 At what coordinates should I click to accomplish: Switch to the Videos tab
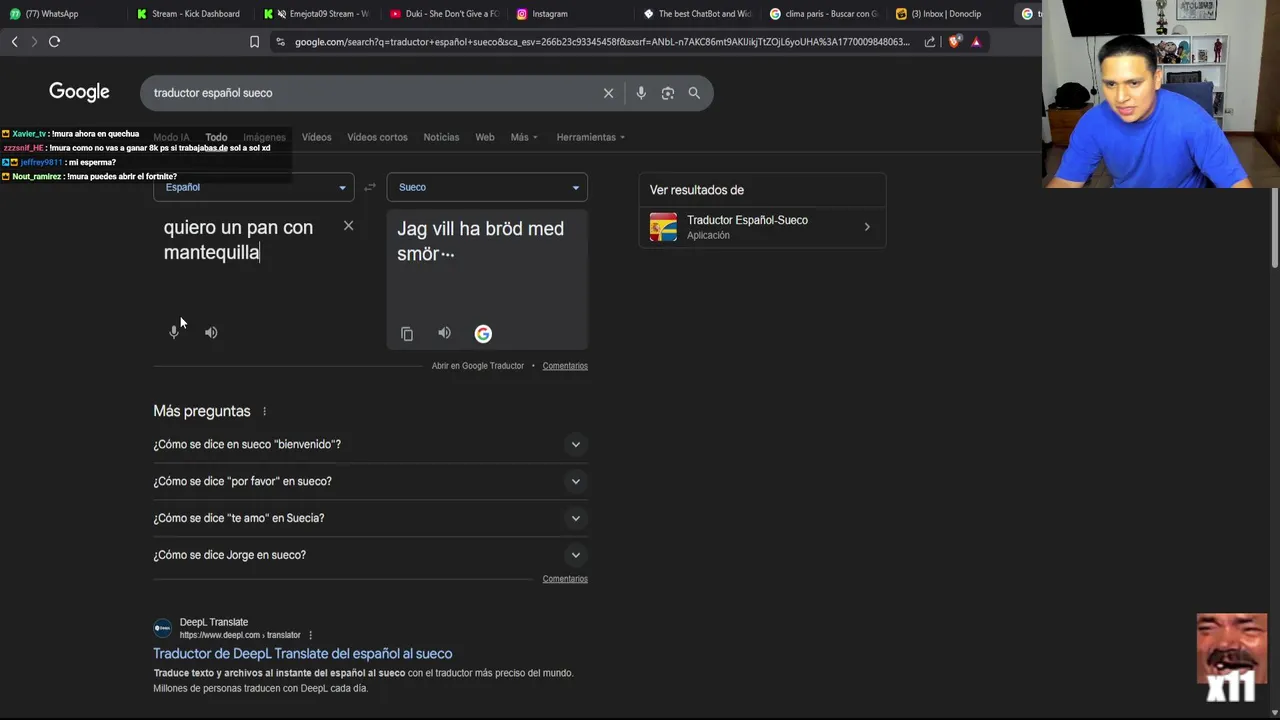pos(316,137)
